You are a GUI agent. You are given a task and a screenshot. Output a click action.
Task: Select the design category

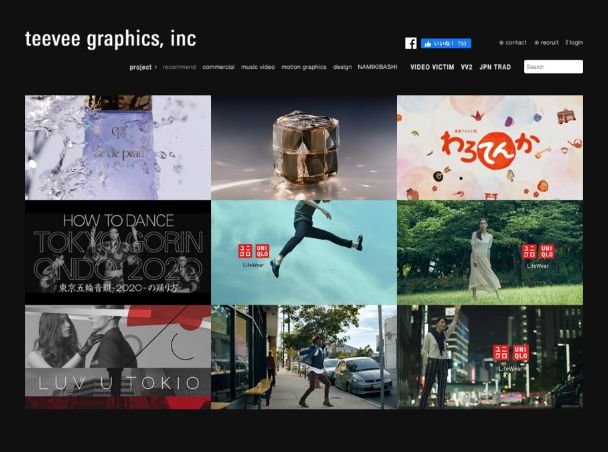pos(342,67)
